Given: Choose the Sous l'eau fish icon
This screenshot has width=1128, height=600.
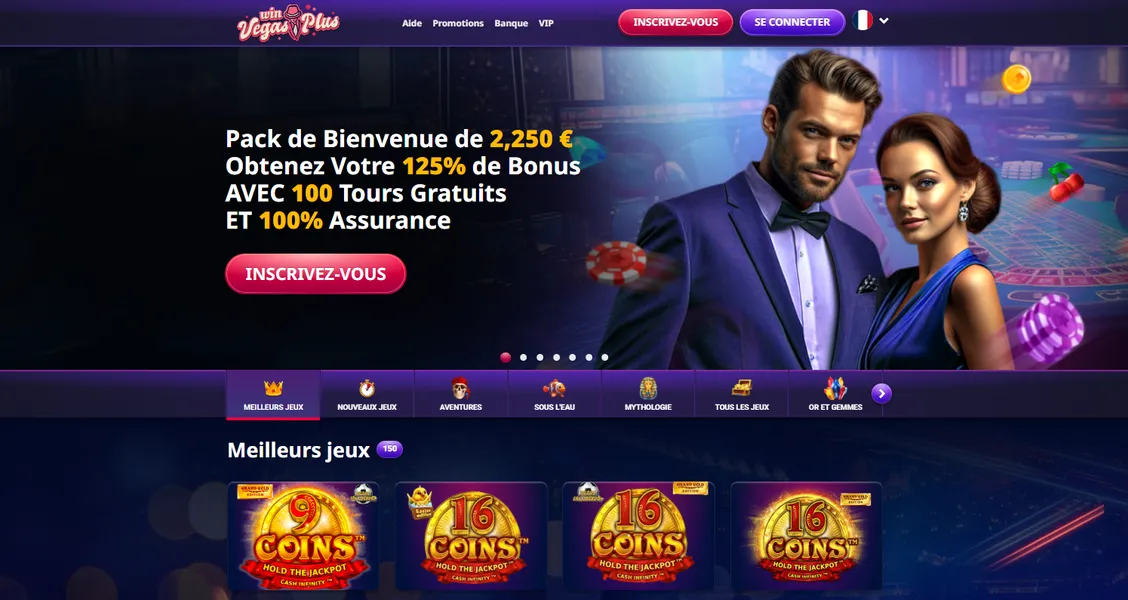Looking at the screenshot, I should point(554,388).
